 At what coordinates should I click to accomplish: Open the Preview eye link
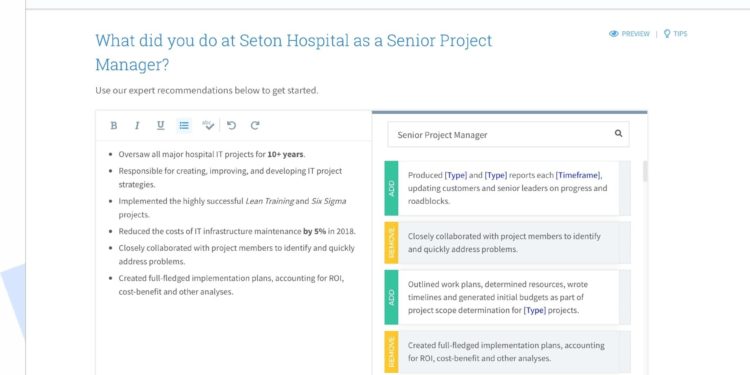pyautogui.click(x=629, y=34)
